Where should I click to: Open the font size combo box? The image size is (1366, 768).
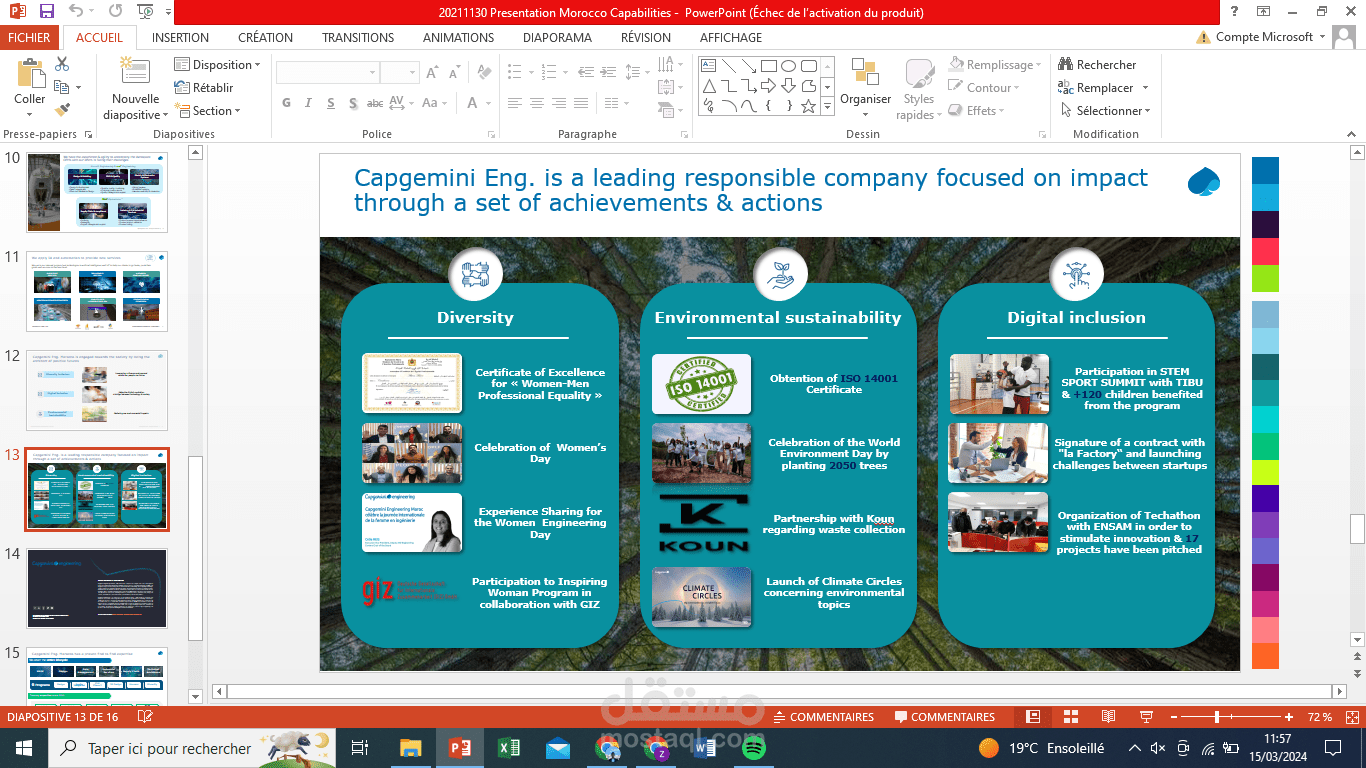(399, 73)
